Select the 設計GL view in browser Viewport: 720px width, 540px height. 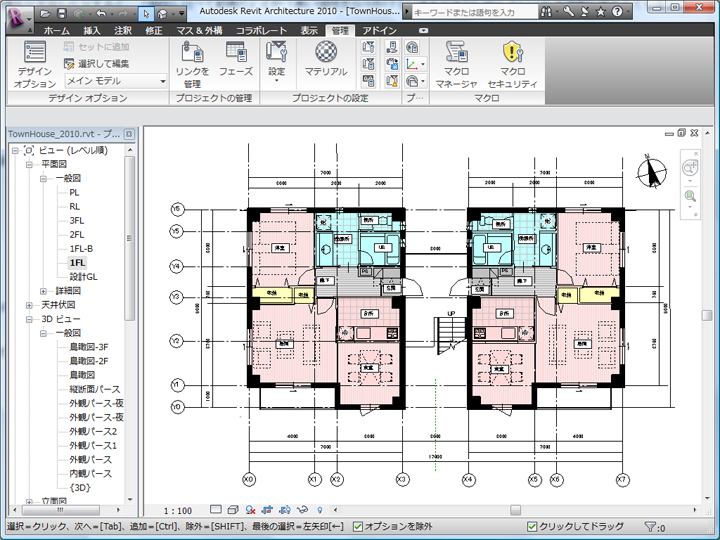tap(83, 277)
